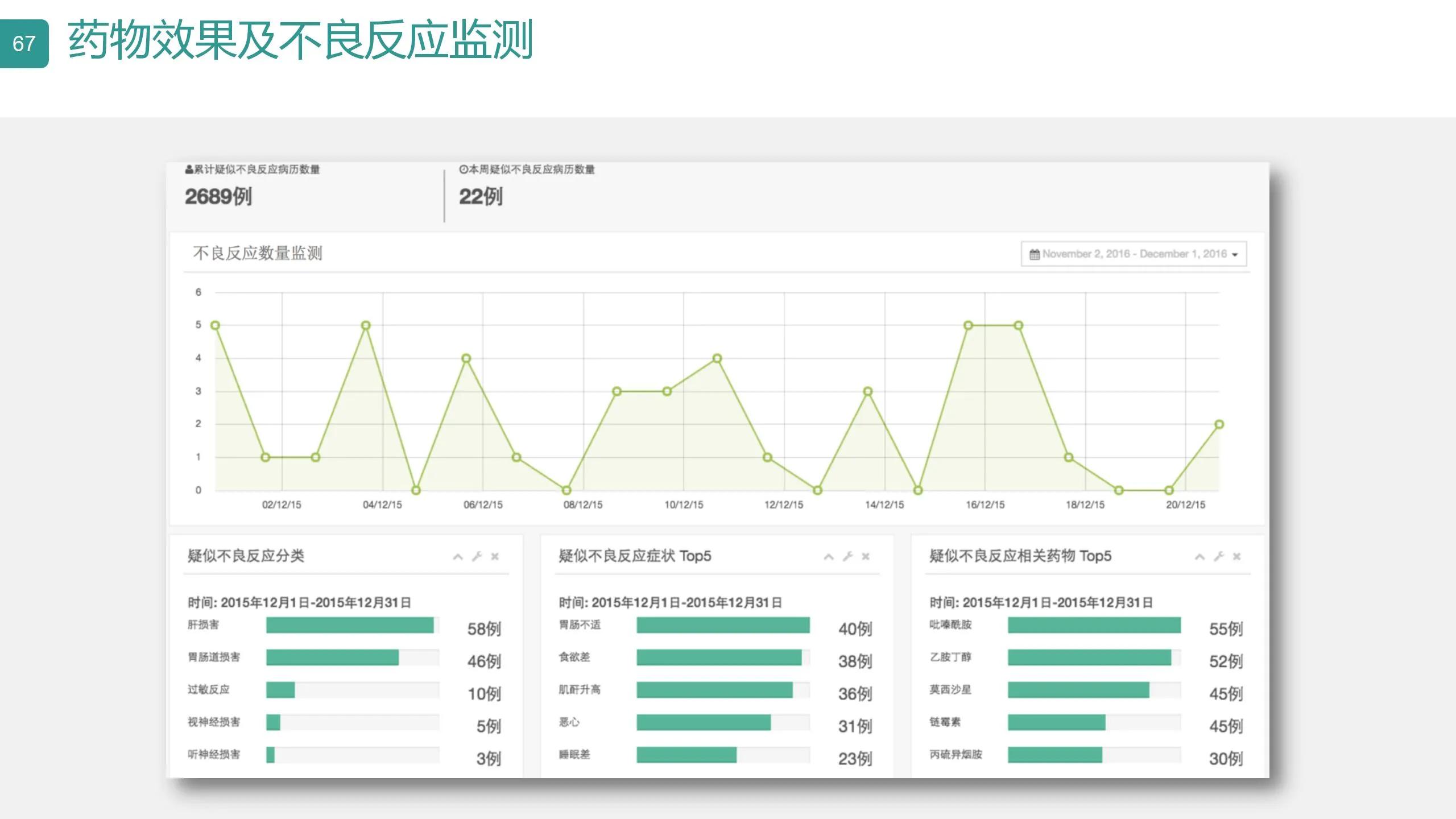Open settings wrench on 疑似不良反应症状 Top5 panel
Viewport: 1456px width, 819px height.
[848, 556]
